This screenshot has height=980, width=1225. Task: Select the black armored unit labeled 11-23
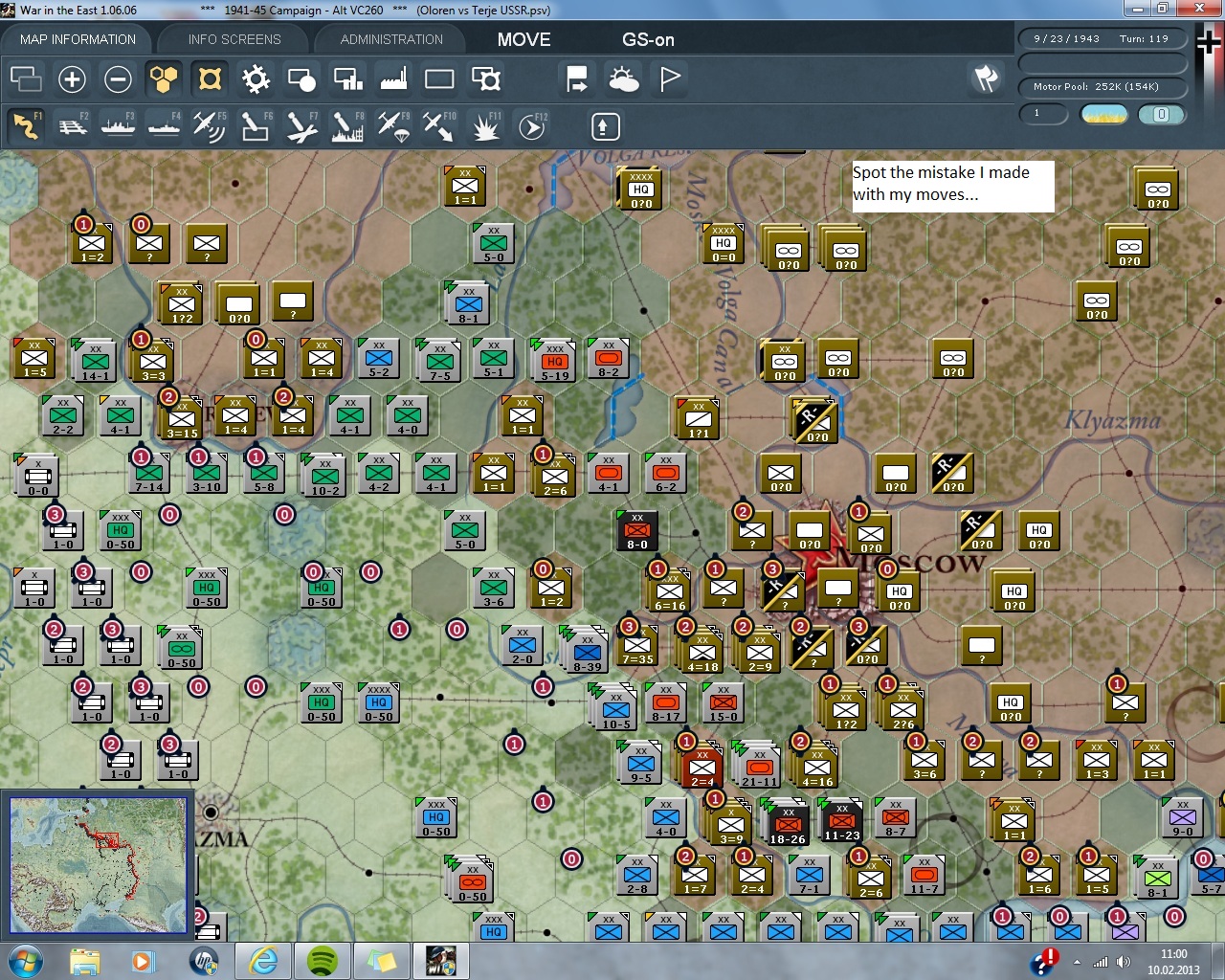click(841, 819)
